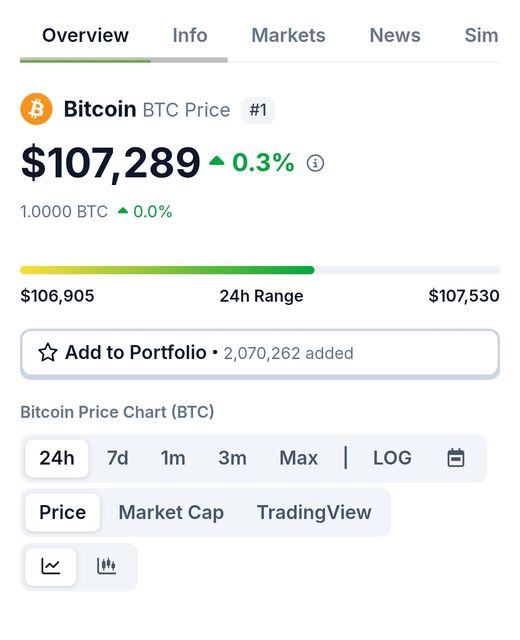Viewport: 520px width, 640px height.
Task: Open the TradingView chart option
Action: click(x=314, y=512)
